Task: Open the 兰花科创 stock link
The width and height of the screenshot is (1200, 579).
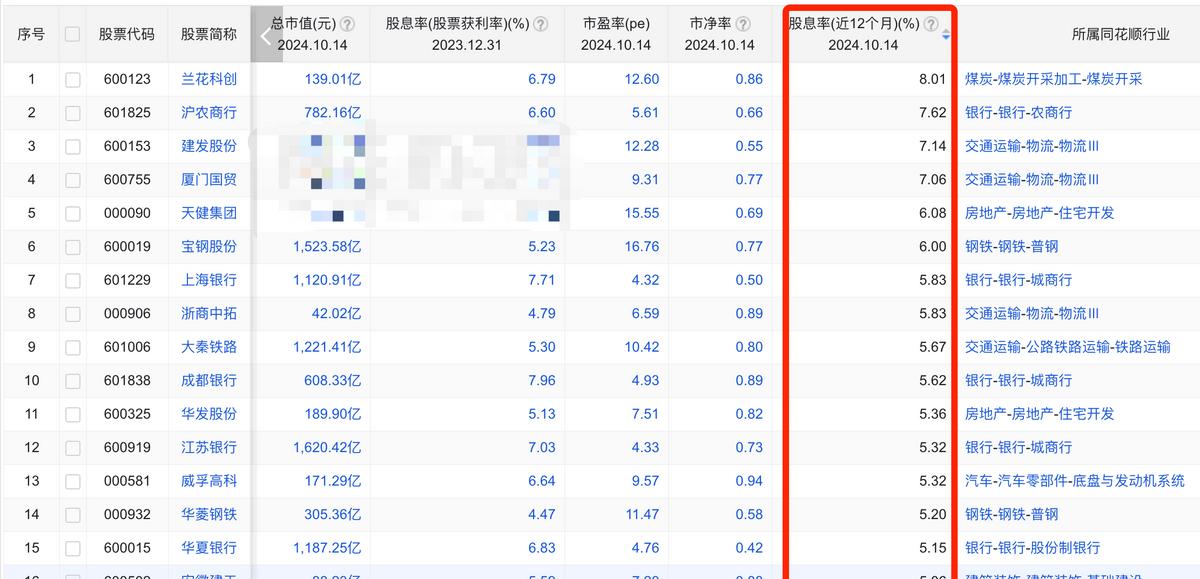Action: pos(209,79)
